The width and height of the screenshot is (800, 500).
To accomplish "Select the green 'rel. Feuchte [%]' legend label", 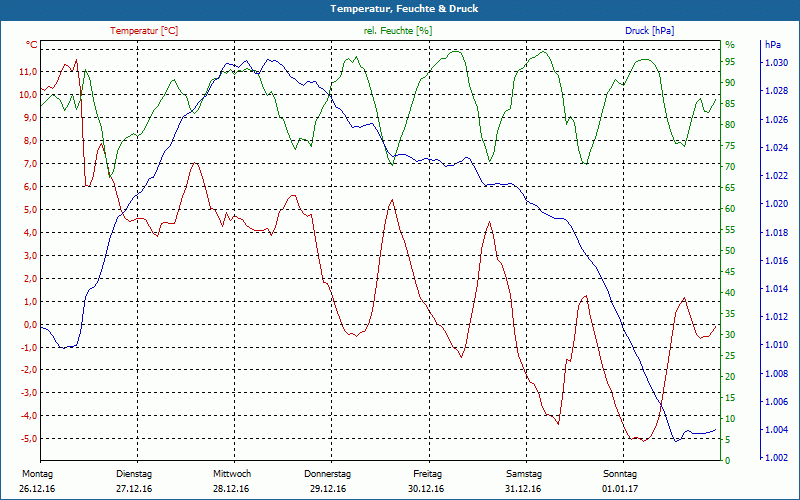I will coord(398,31).
